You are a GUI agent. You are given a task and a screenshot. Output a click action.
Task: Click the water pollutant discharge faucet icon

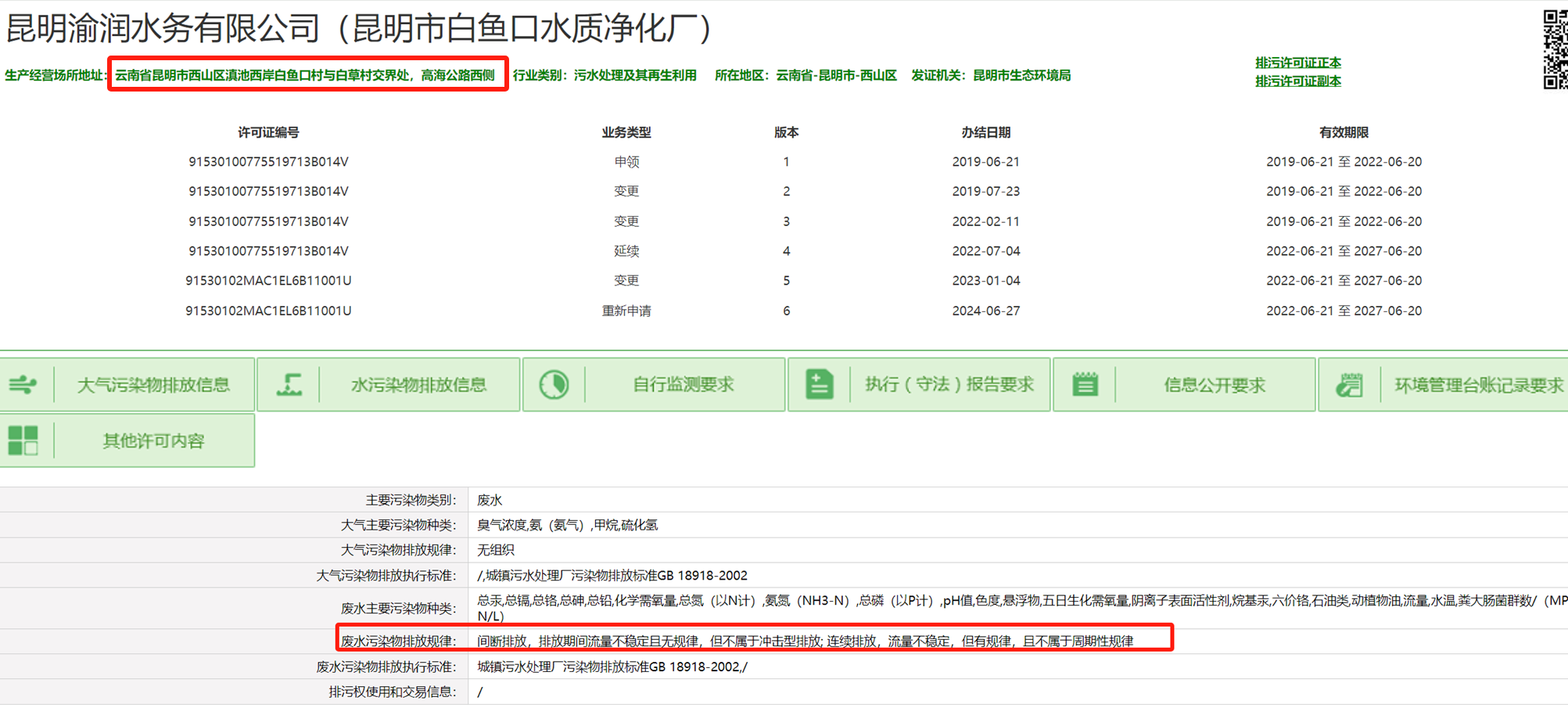pos(289,384)
